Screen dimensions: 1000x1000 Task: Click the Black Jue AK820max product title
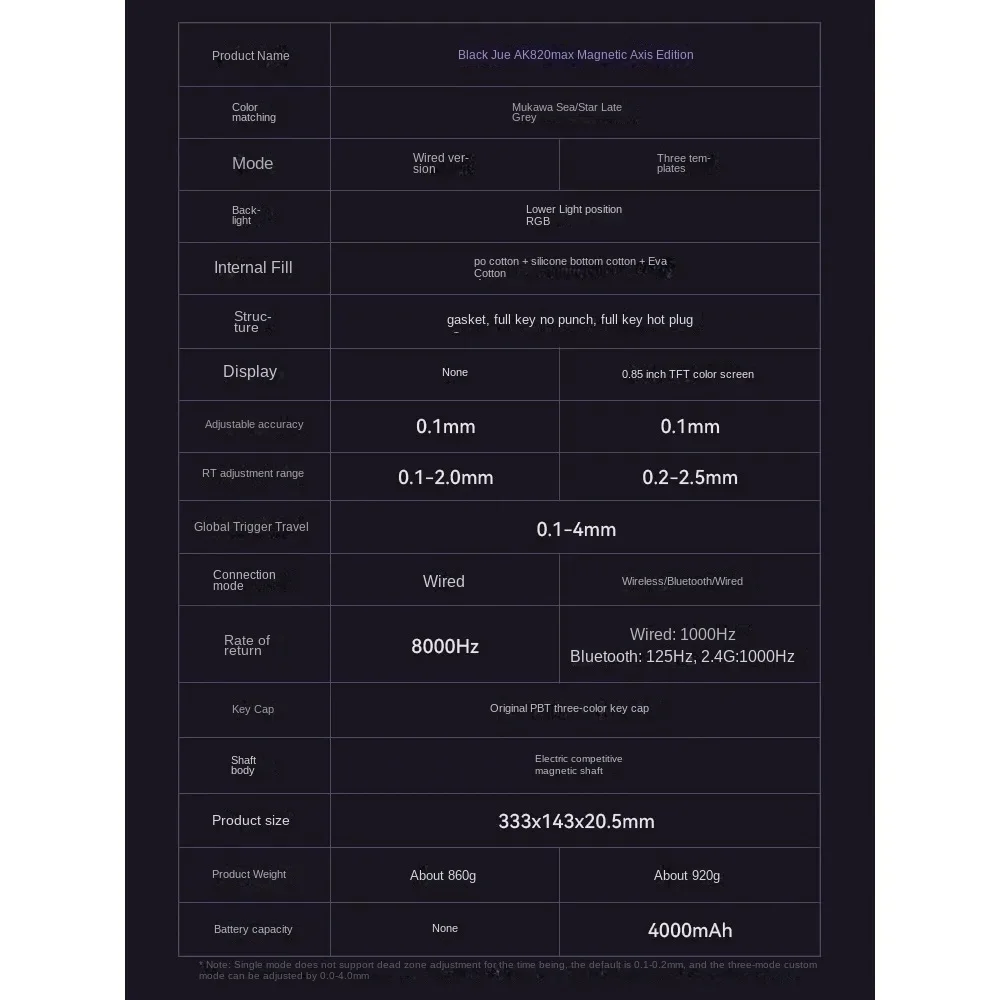point(575,55)
